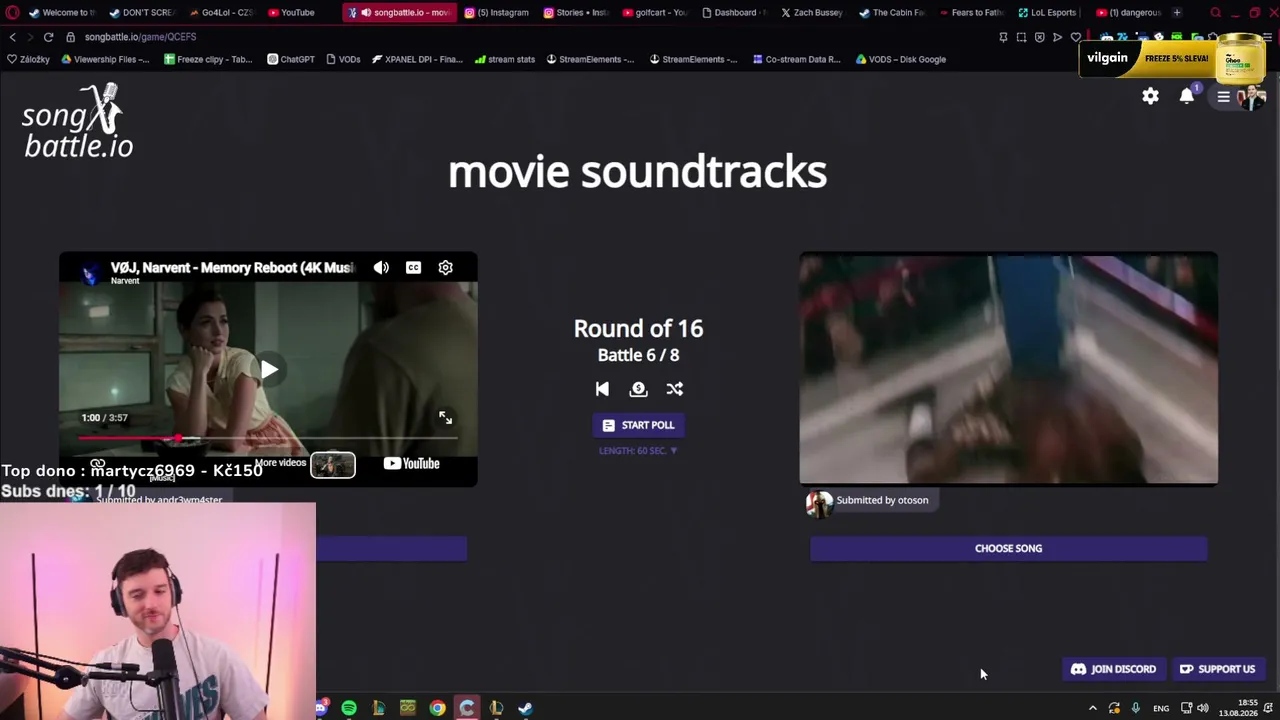
Task: Open the Co-stream Data bookmark
Action: [x=795, y=59]
